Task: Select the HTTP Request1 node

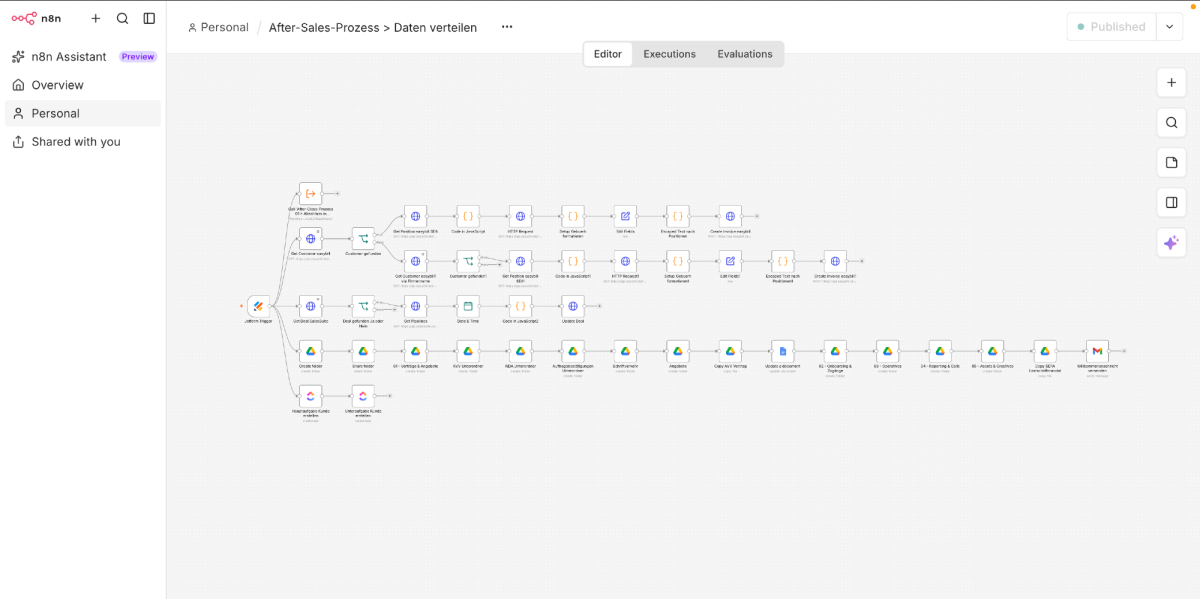Action: click(x=625, y=261)
